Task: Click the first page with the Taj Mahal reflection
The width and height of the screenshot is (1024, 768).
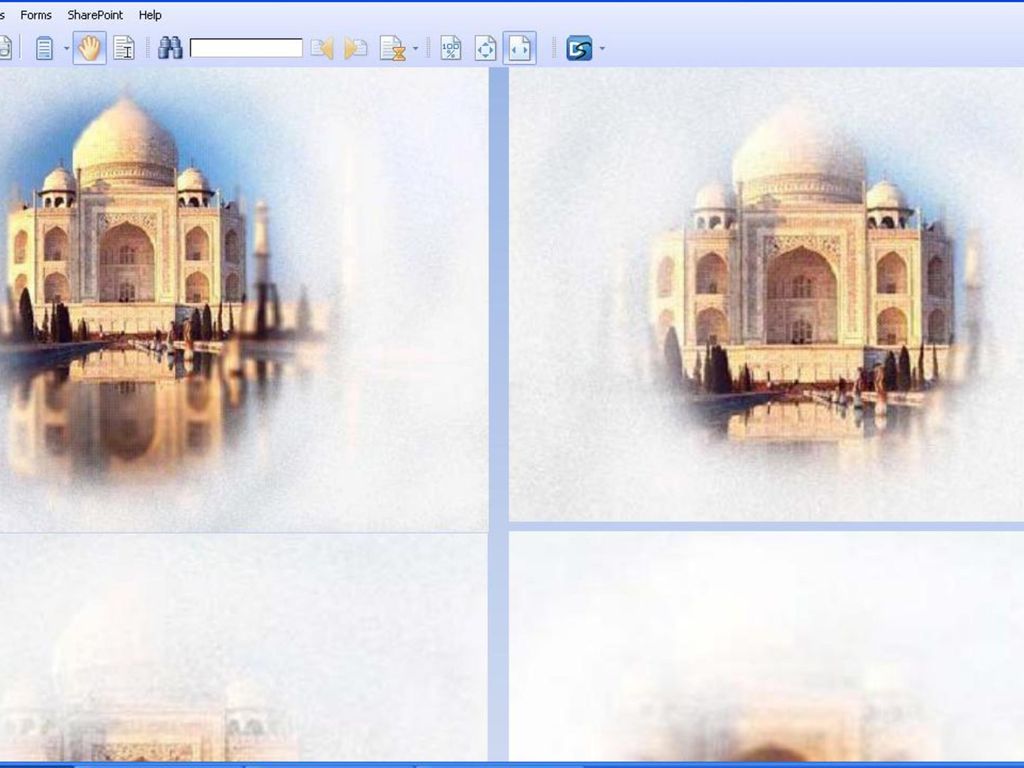Action: (244, 300)
